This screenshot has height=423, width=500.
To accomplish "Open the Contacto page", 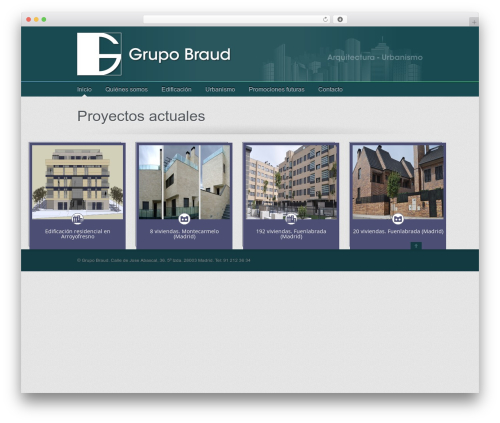I will (330, 89).
